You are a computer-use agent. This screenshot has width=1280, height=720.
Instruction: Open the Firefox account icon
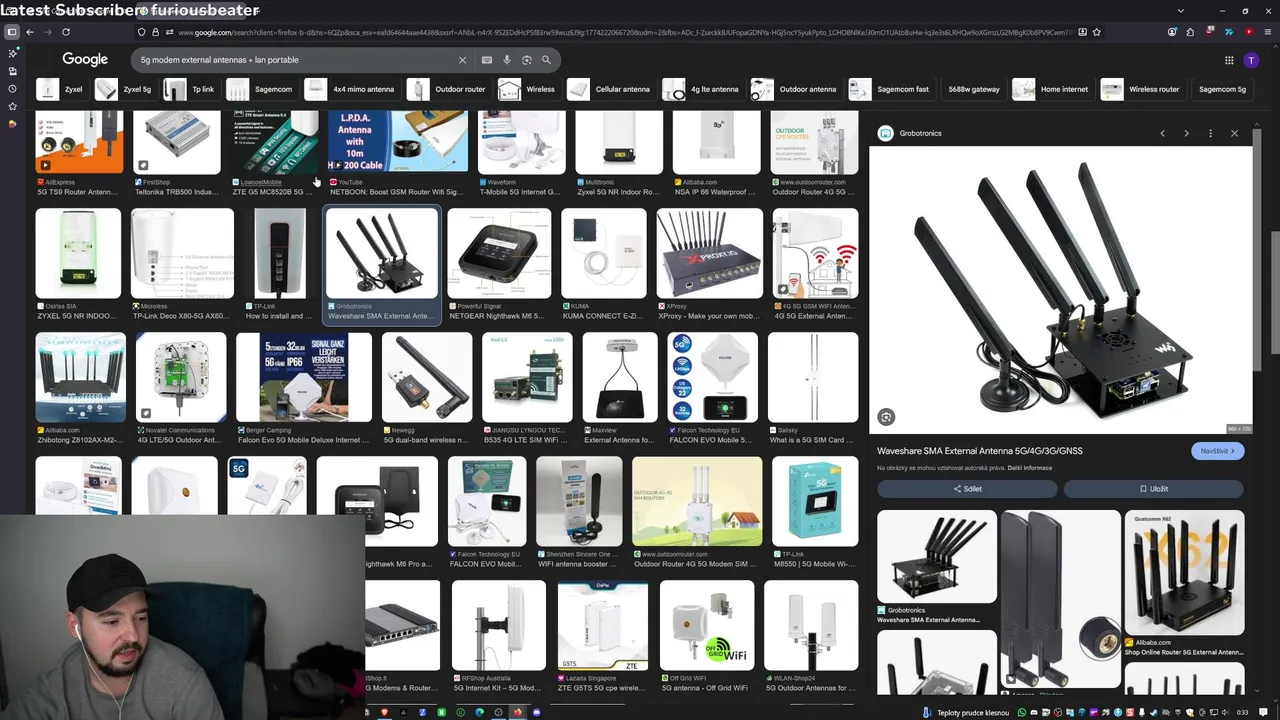pos(1173,32)
